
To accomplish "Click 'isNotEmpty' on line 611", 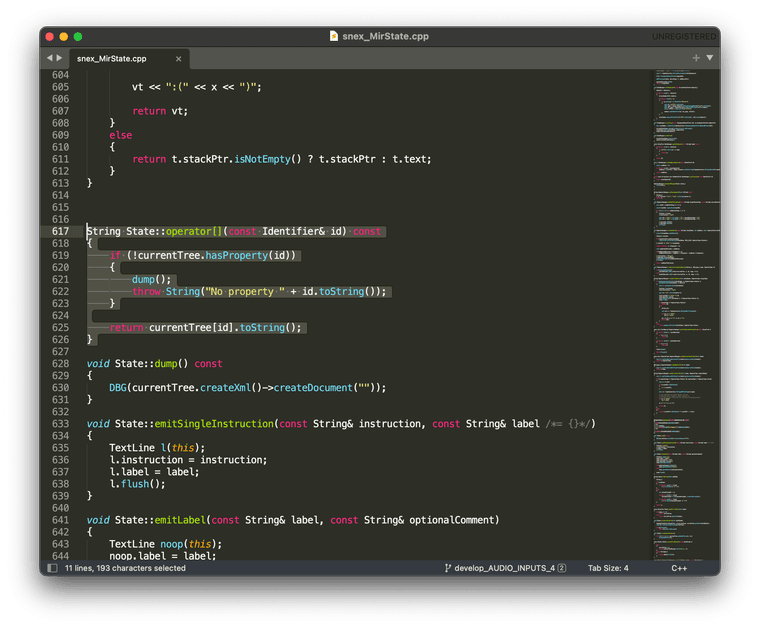I will pos(262,159).
